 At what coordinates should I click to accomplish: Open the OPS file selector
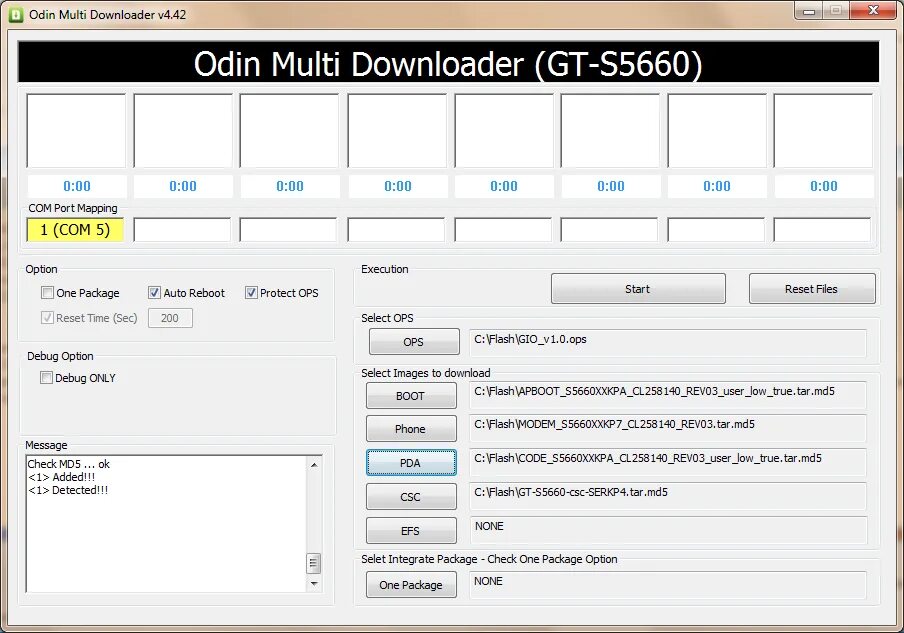(414, 342)
